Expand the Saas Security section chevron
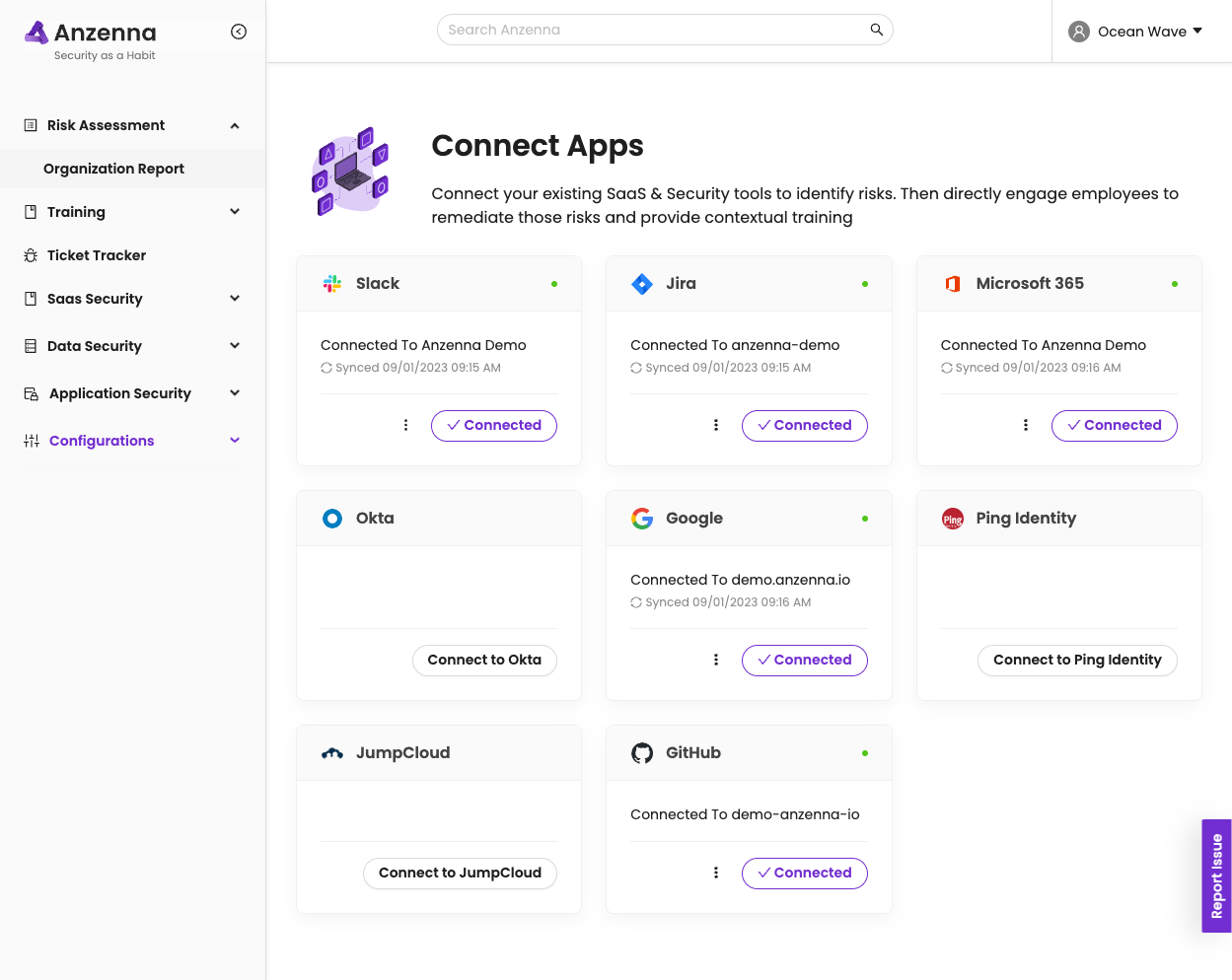Screen dimensions: 1232x980 235,298
